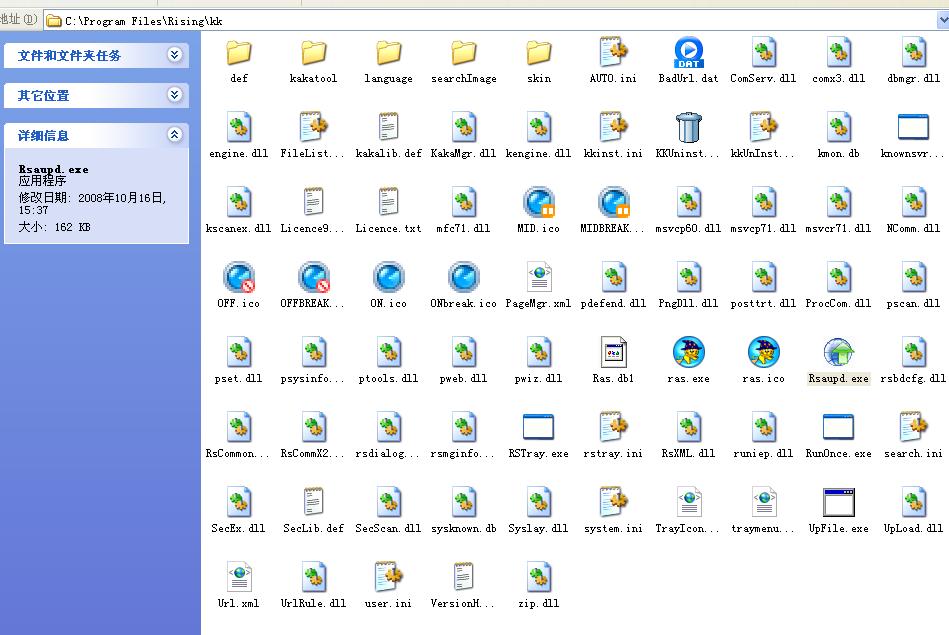Click the ptools.dll file name
The width and height of the screenshot is (949, 635).
click(x=389, y=378)
